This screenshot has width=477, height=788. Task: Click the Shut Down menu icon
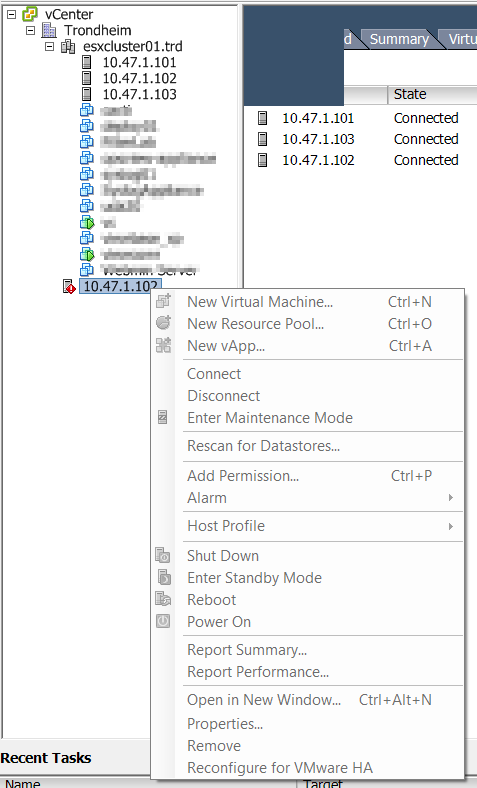(163, 555)
